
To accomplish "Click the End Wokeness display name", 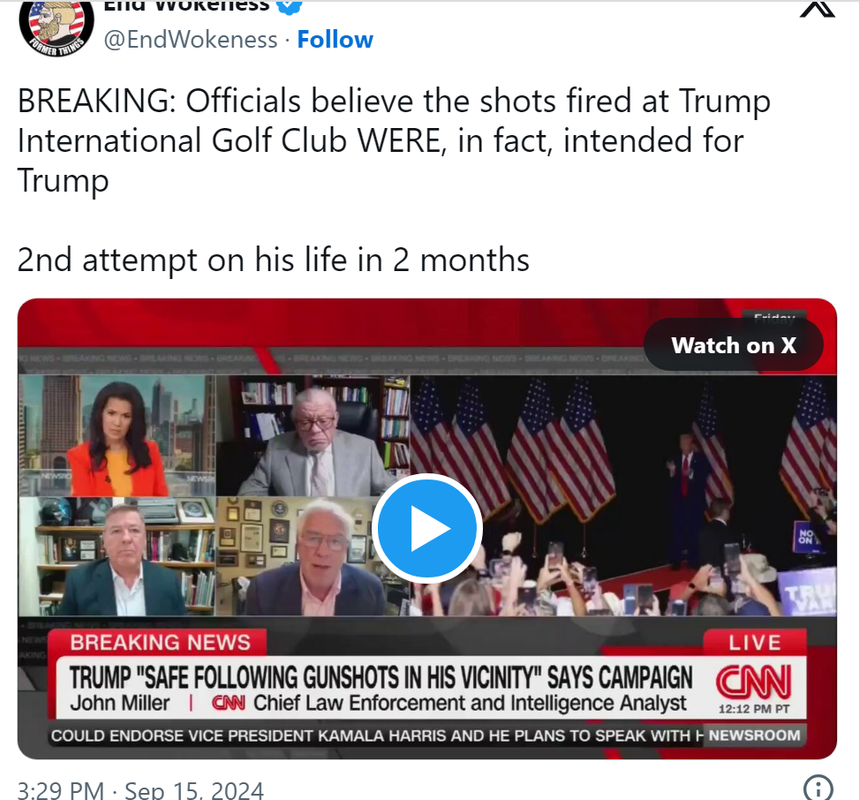I will pyautogui.click(x=186, y=5).
